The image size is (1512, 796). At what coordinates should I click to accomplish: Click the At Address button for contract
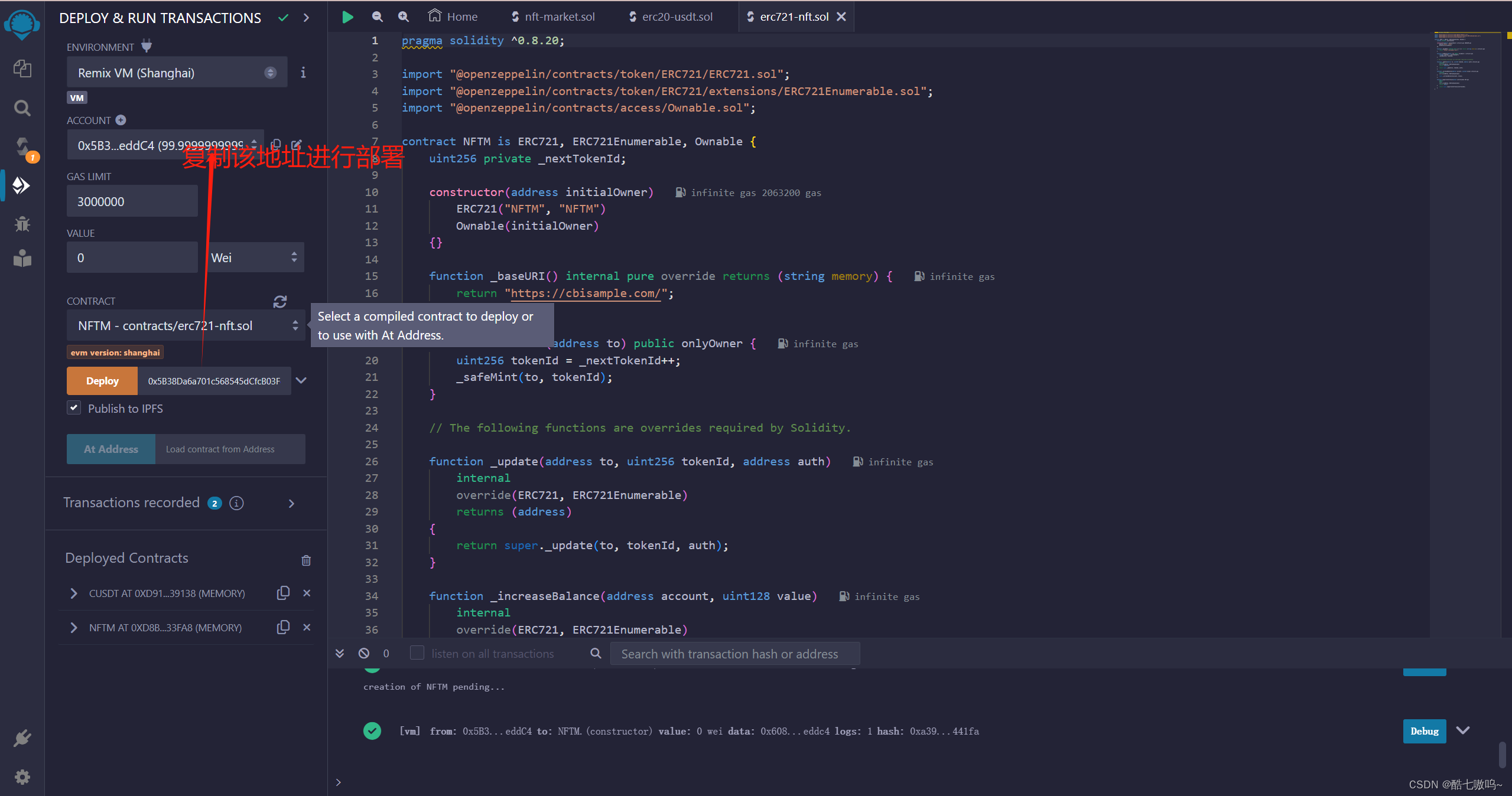click(x=110, y=448)
